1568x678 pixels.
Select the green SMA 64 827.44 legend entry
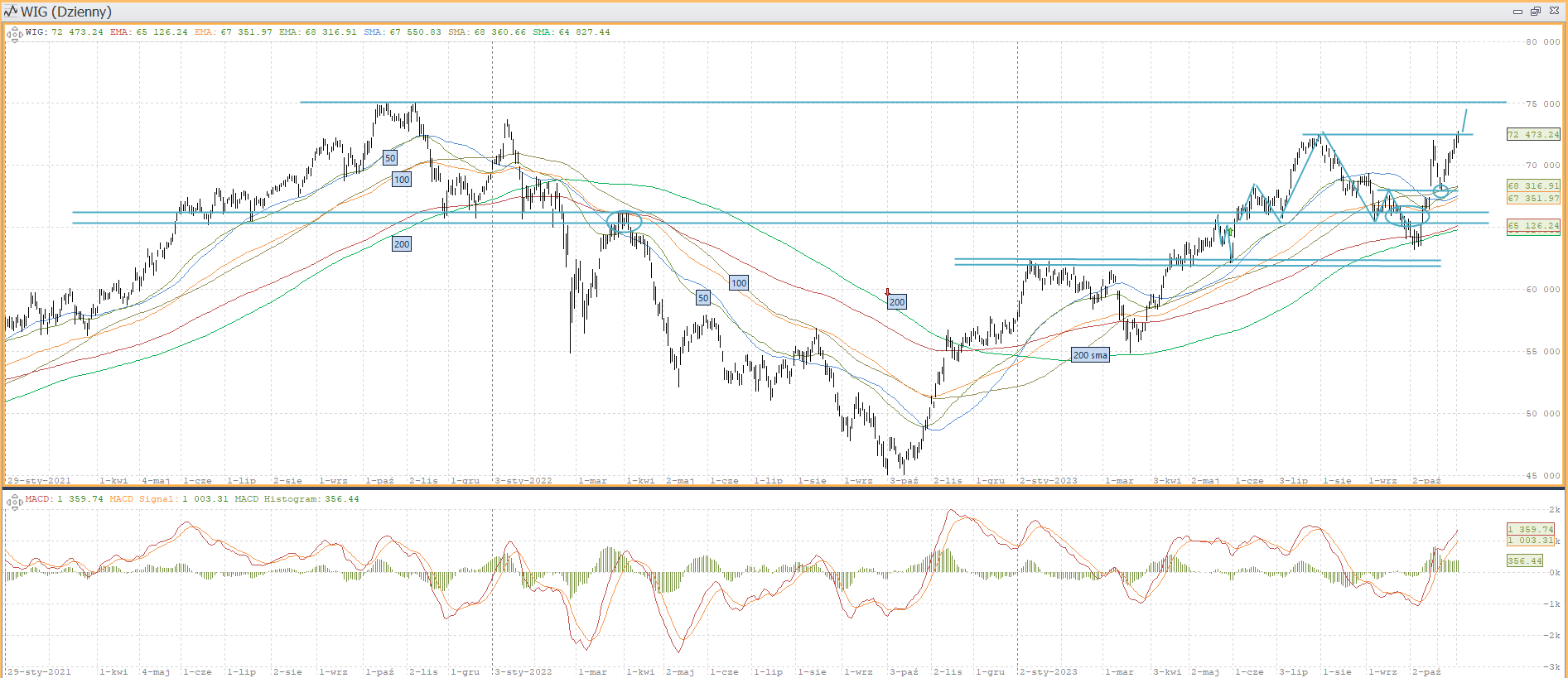[x=571, y=32]
